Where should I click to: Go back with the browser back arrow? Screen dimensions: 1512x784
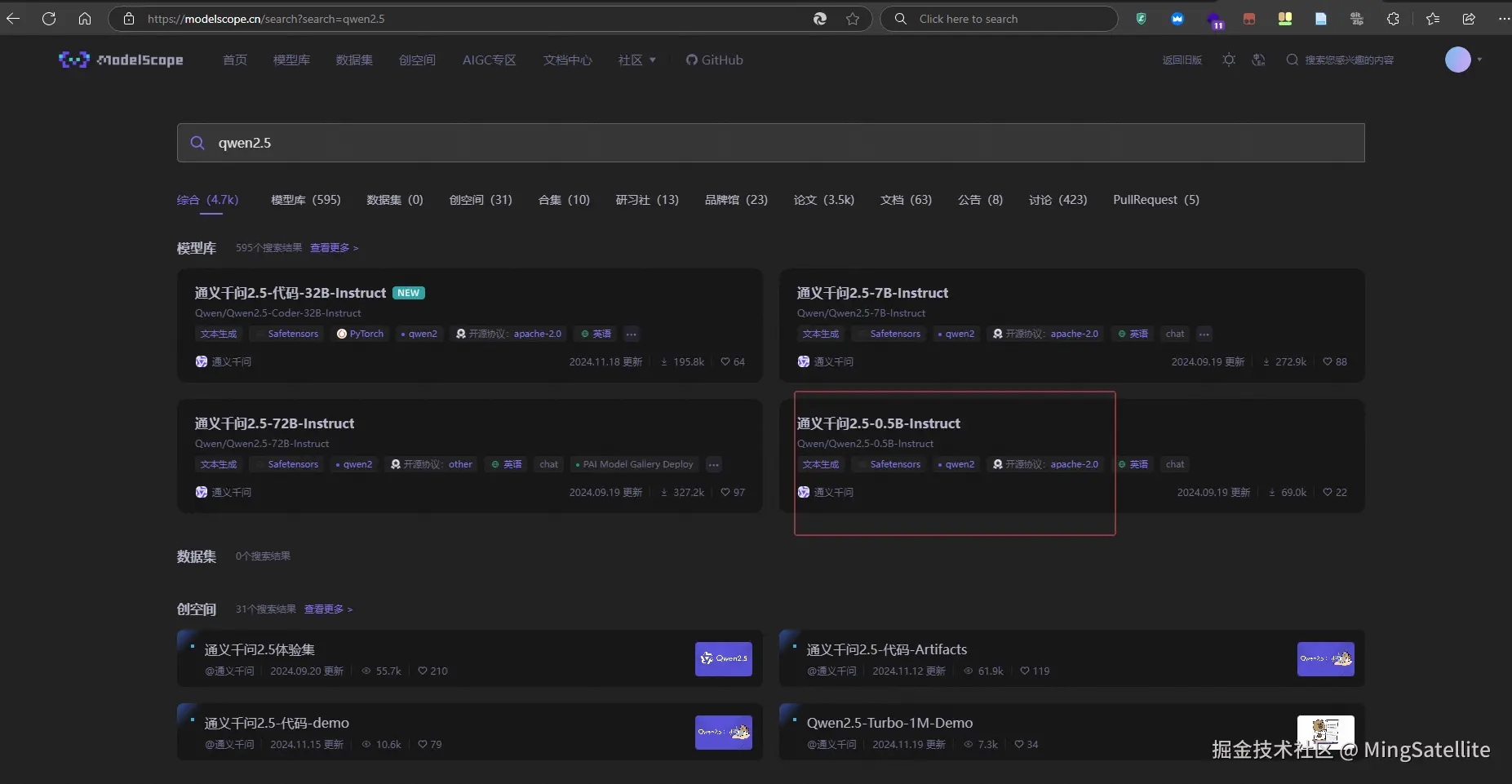13,19
